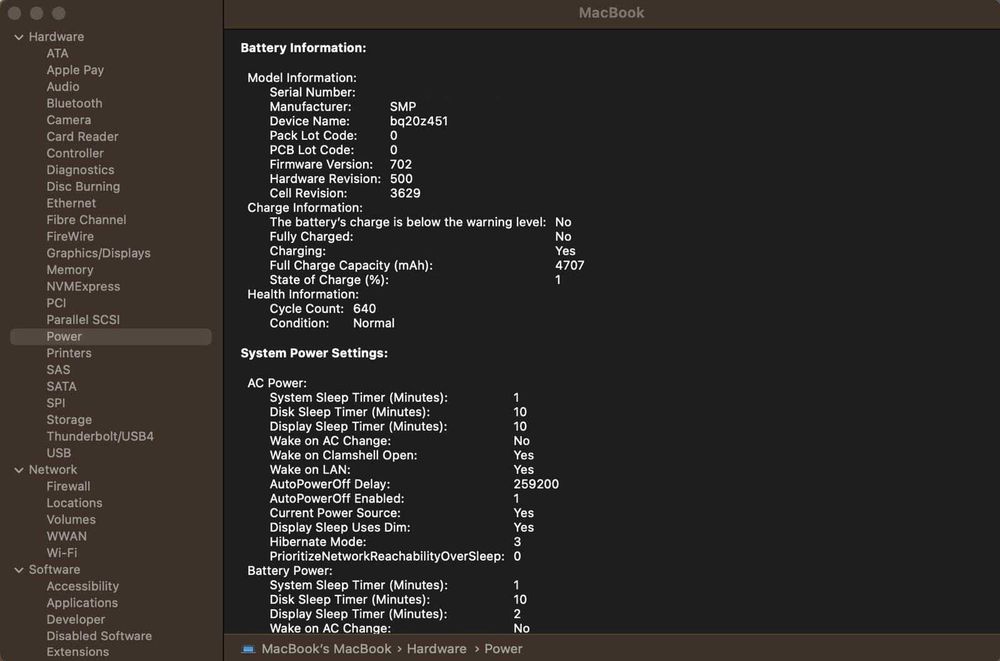Select Diagnostics in the sidebar
Screen dimensions: 1000x661
80,170
